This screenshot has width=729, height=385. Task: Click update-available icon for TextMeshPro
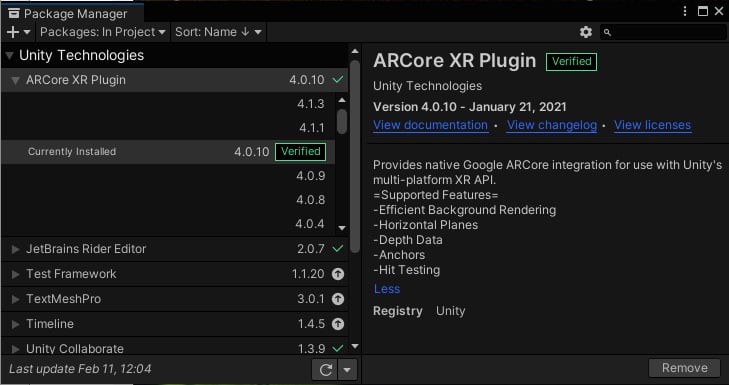tap(338, 299)
